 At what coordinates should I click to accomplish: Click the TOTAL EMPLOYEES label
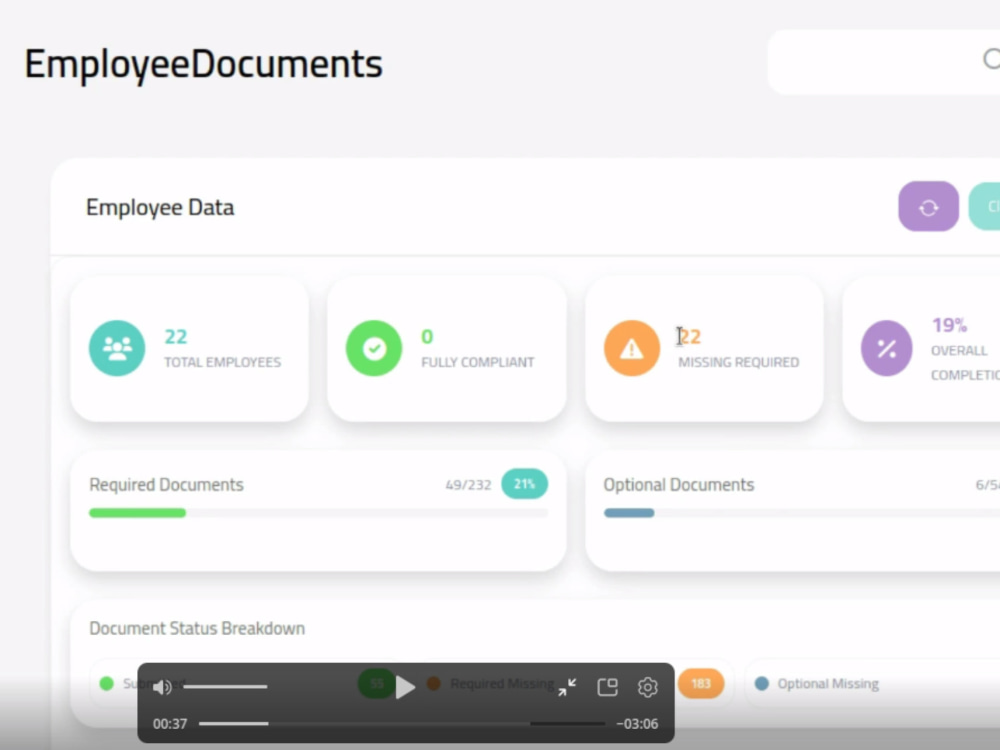223,362
